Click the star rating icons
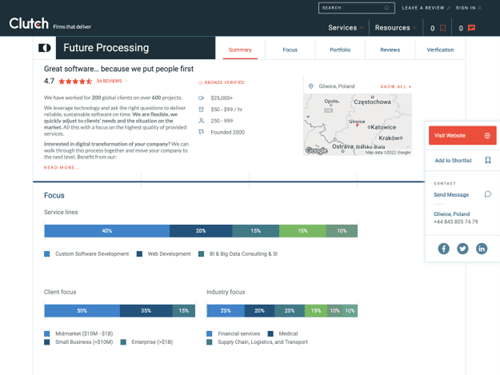This screenshot has width=500, height=375. pyautogui.click(x=75, y=81)
